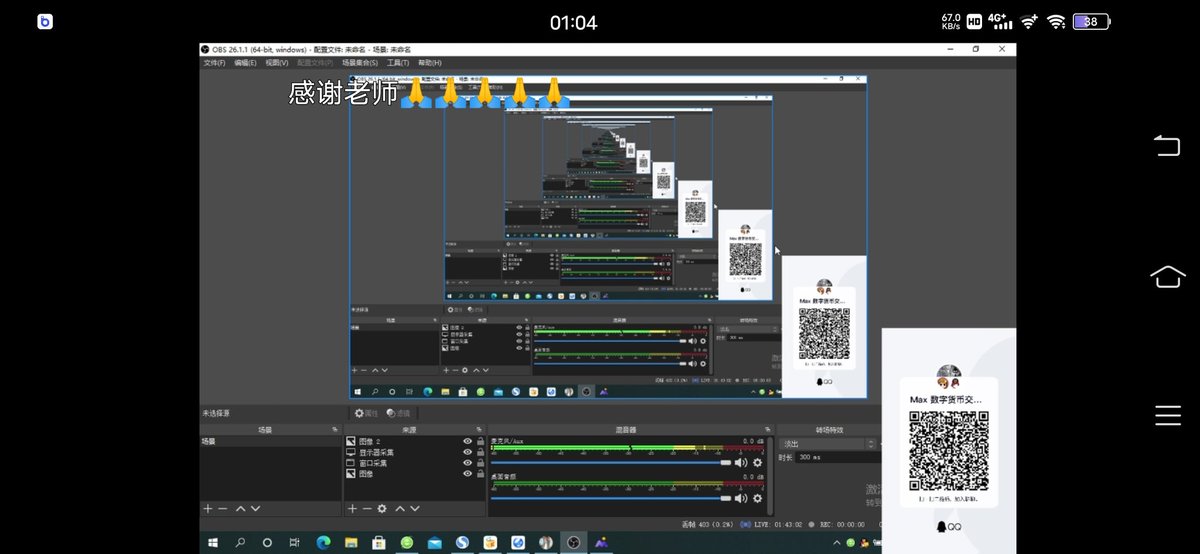
Task: Open the 淡出 transition dropdown
Action: 829,443
